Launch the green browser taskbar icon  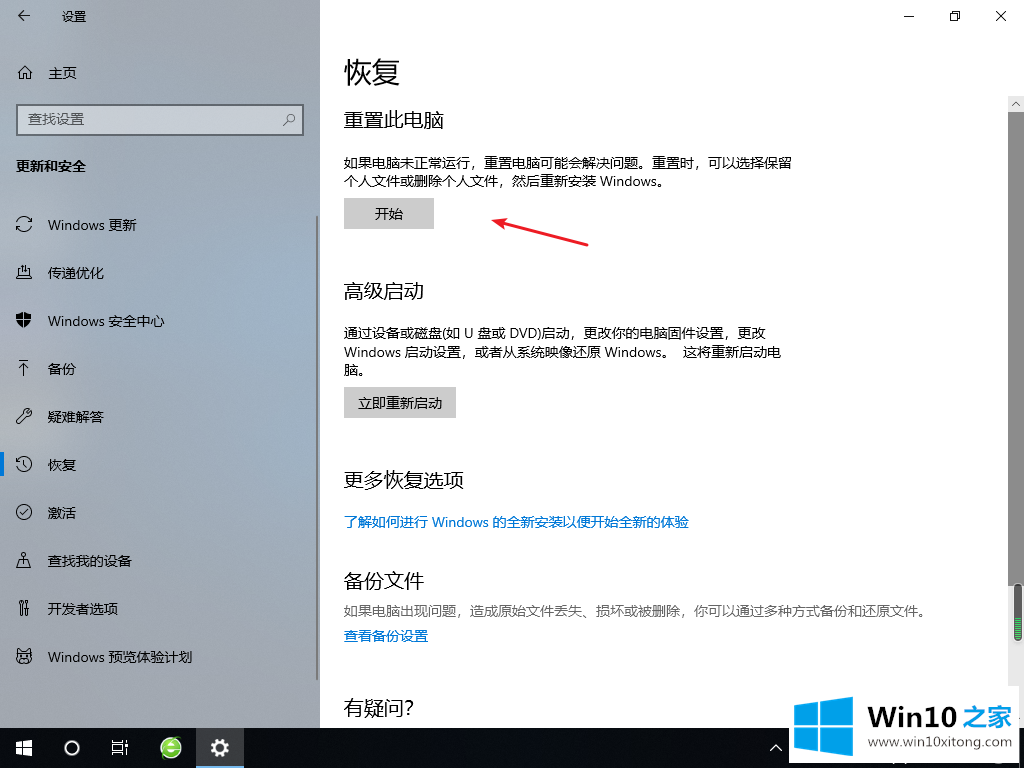[x=170, y=748]
